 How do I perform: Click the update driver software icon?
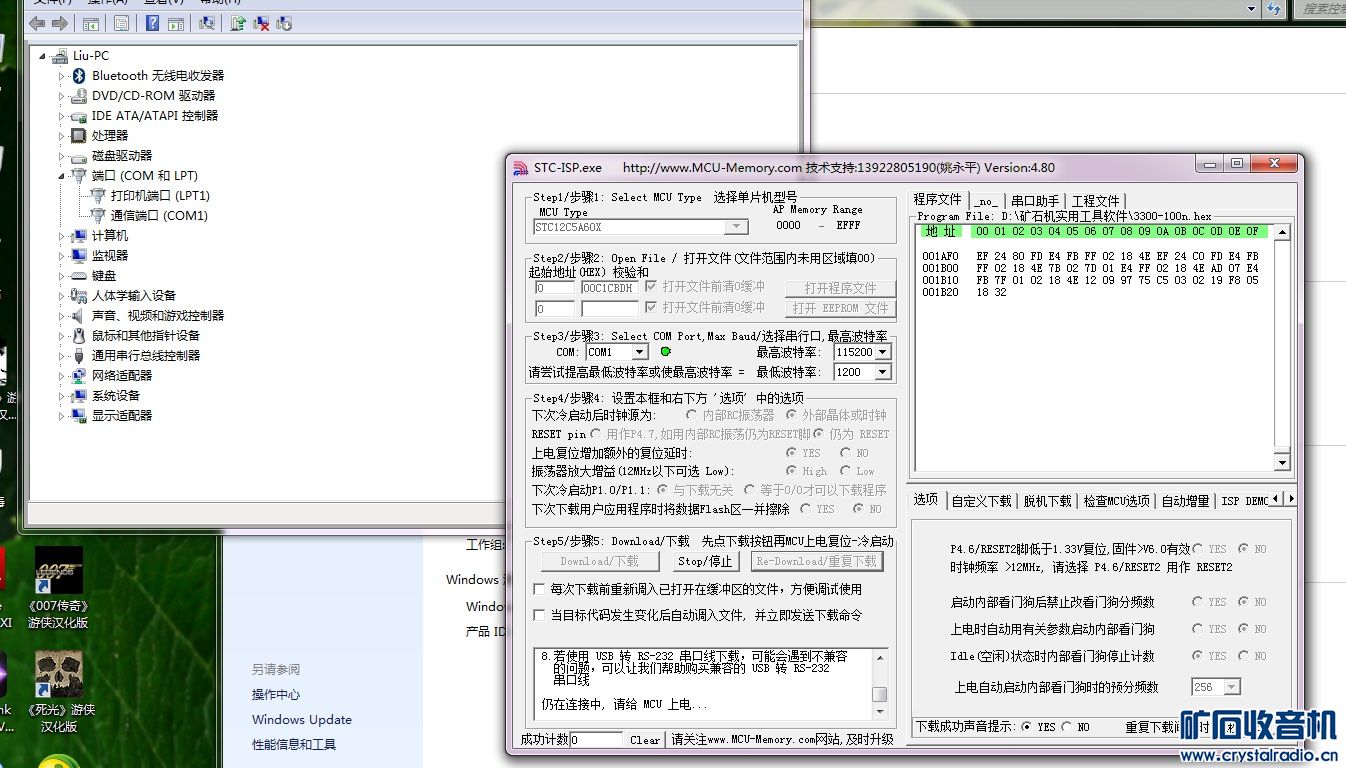[x=237, y=23]
